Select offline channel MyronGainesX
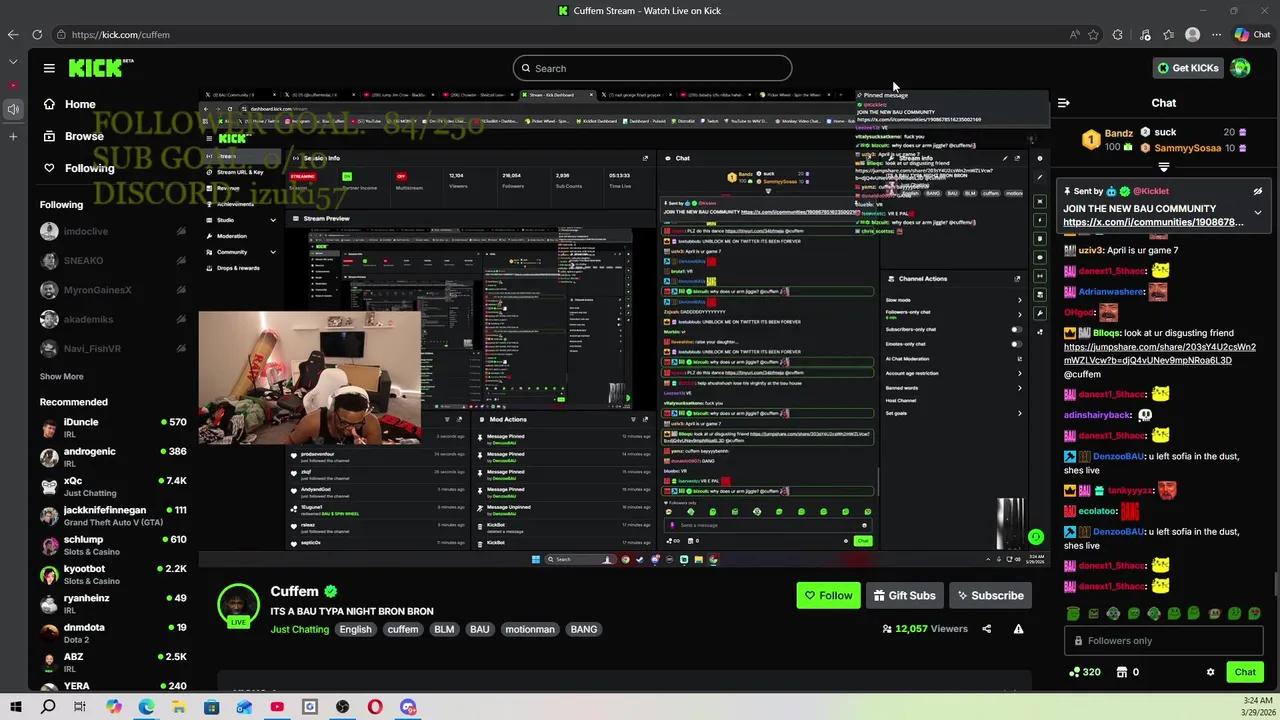1280x720 pixels. point(113,290)
